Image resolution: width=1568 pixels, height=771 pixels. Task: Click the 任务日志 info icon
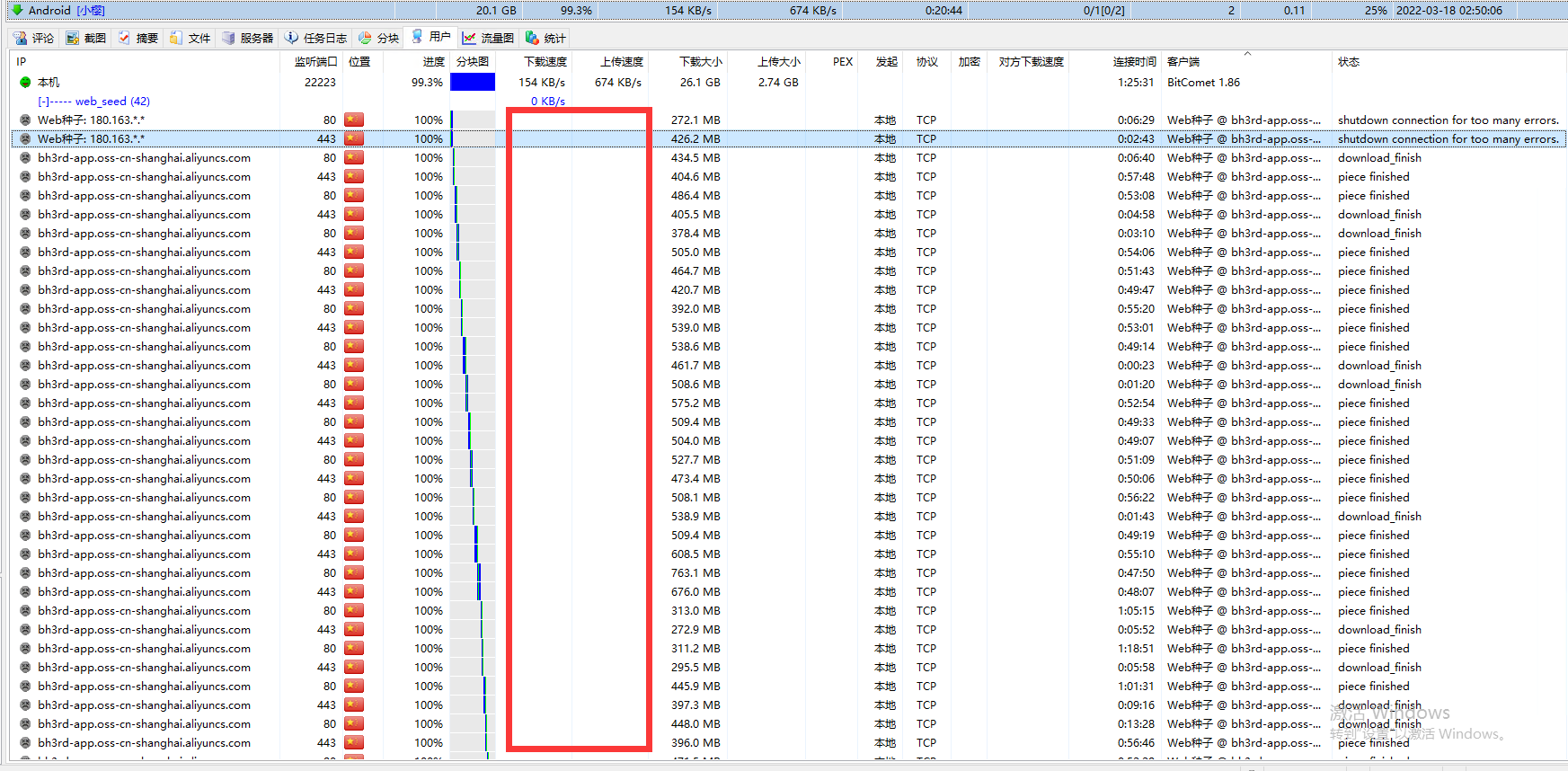pos(291,38)
